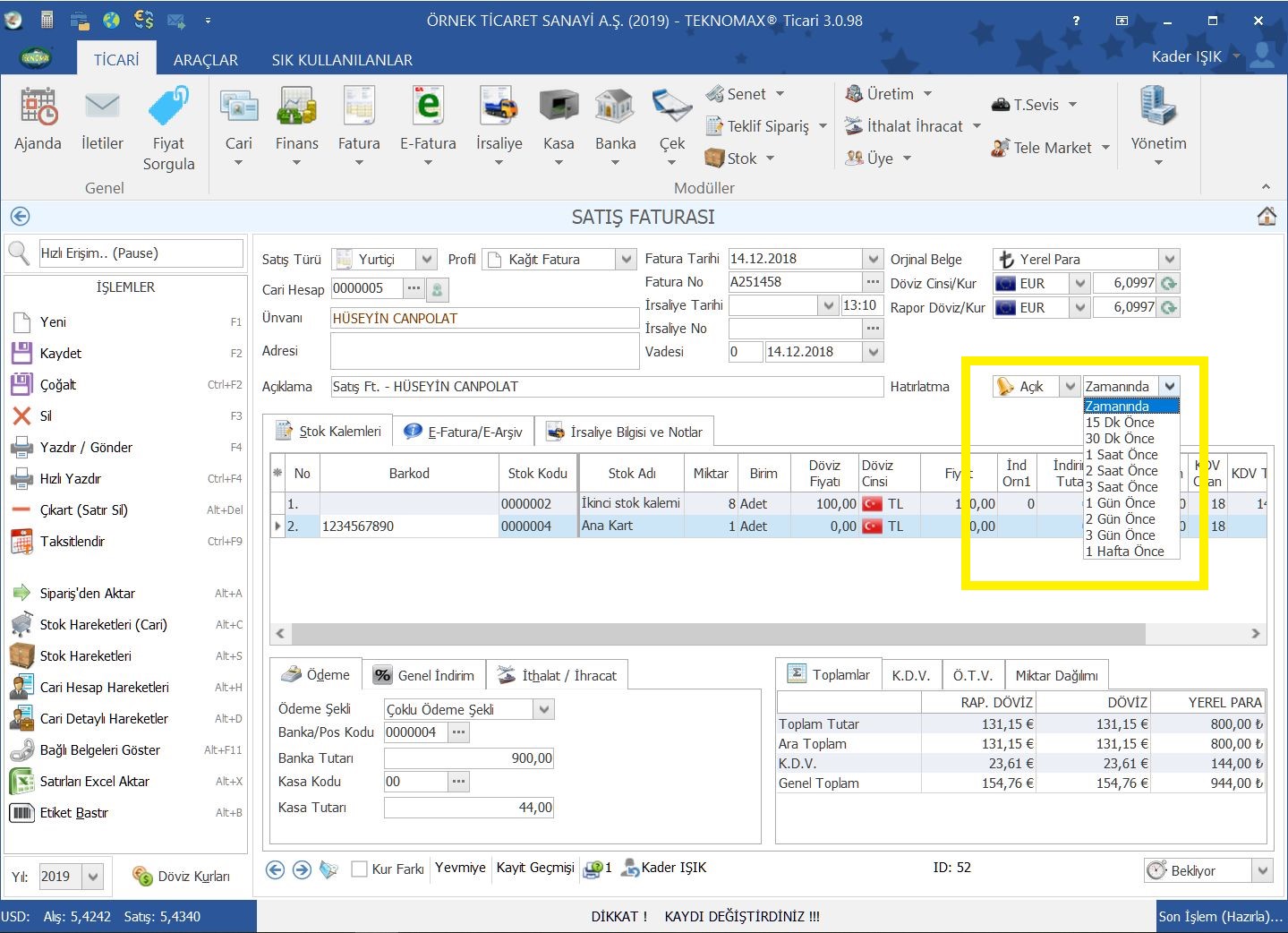This screenshot has height=933, width=1288.
Task: Click the Kayıt Geçmişi button
Action: pos(535,868)
